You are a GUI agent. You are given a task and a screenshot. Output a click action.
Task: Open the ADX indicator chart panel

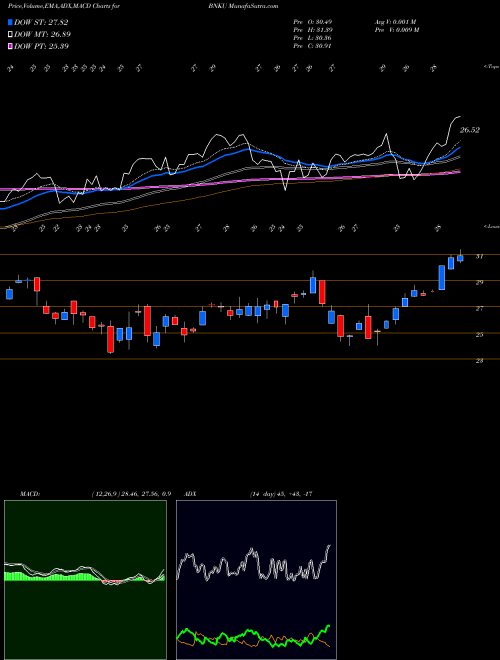pos(256,580)
